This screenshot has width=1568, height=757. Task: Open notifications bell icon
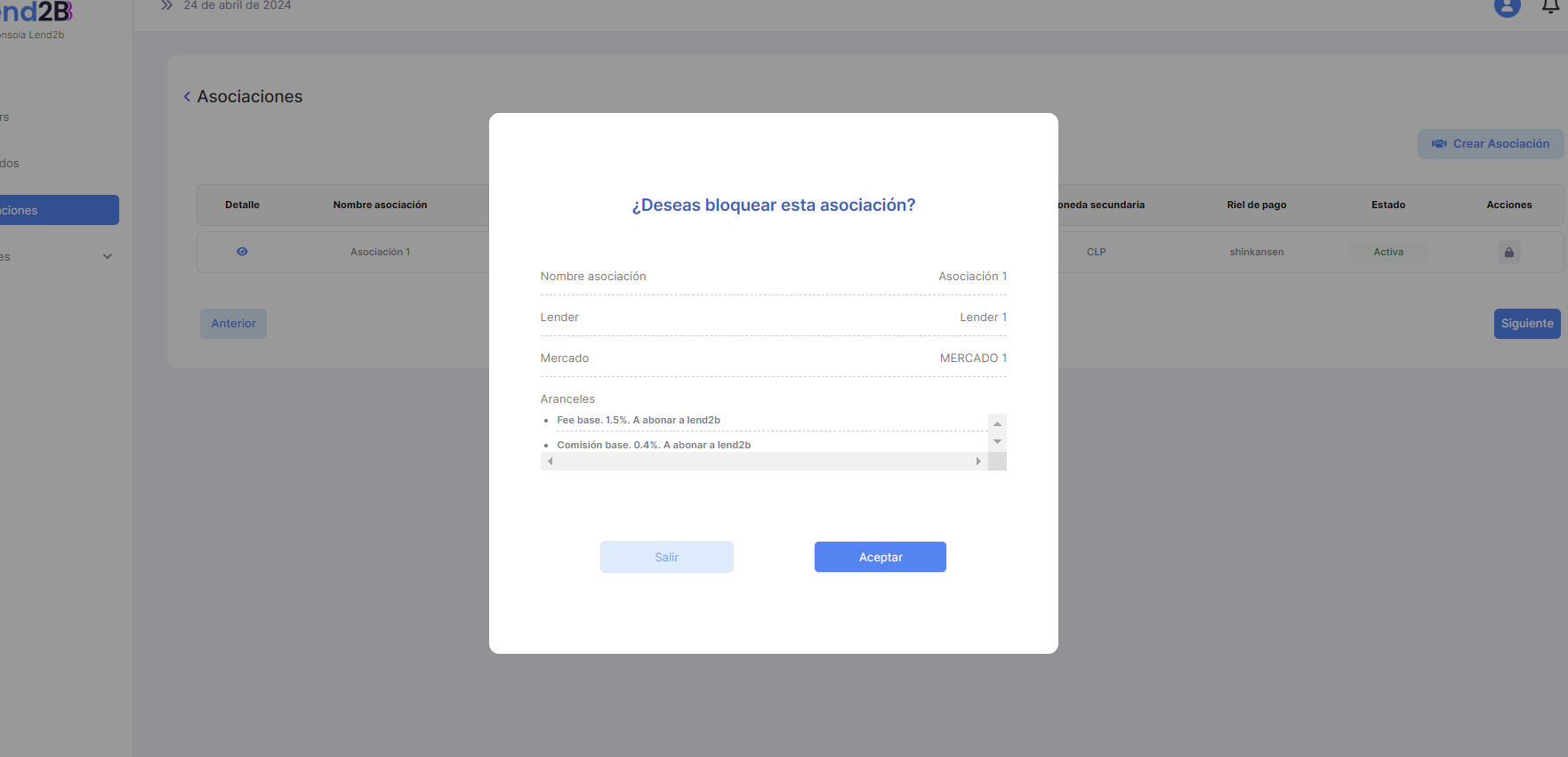click(1550, 7)
